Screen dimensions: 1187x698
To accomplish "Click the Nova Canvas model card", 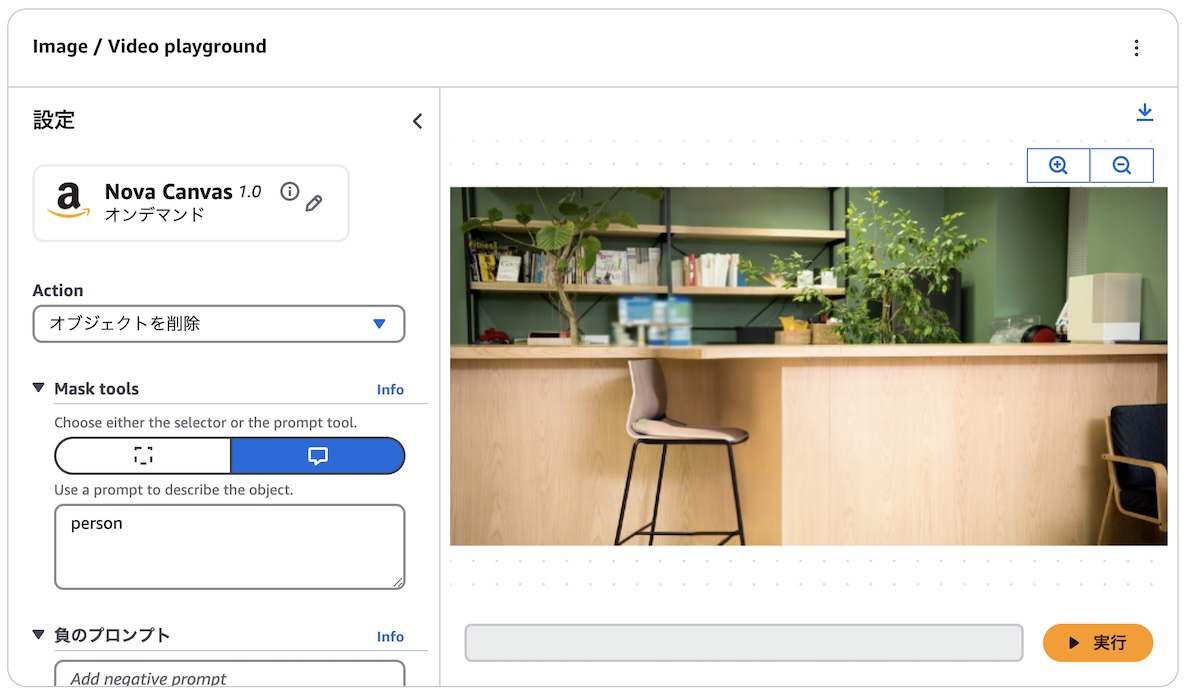I will click(191, 203).
